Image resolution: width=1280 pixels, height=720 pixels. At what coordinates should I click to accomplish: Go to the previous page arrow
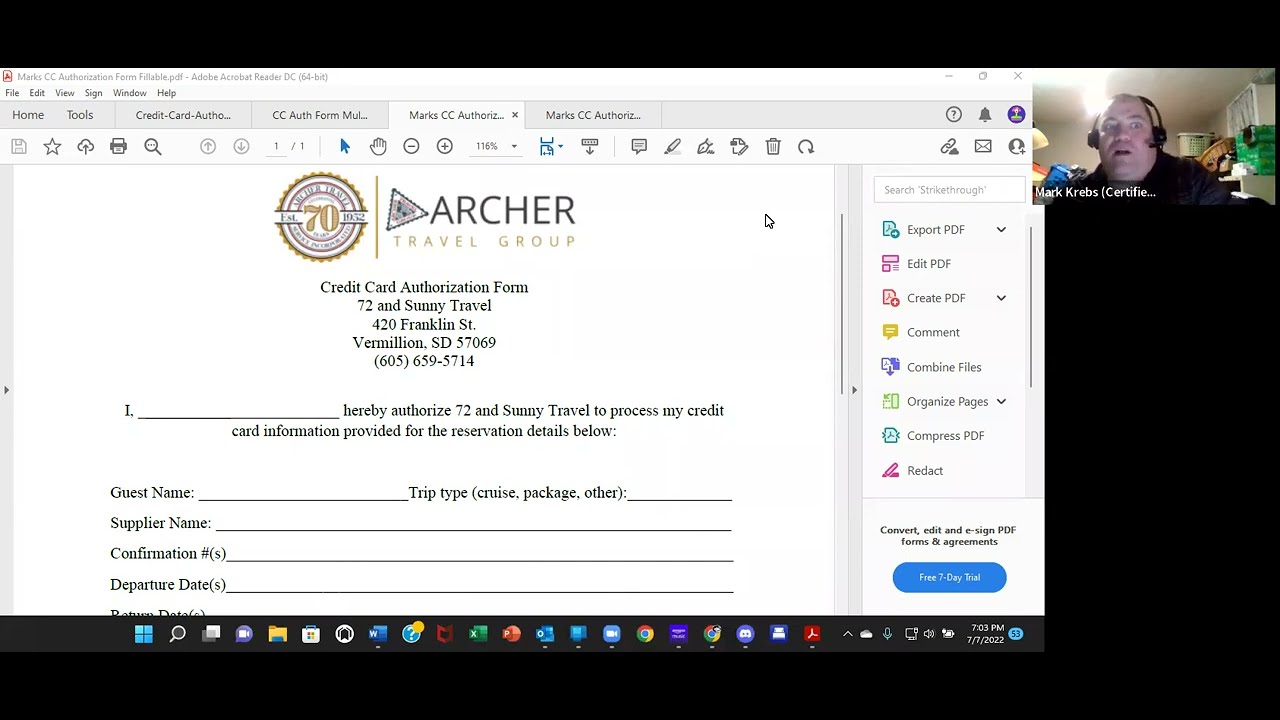pos(208,147)
